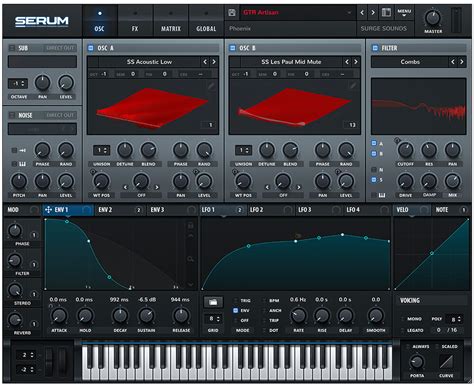Click the pencil edit icon in OSC A
474x386 pixels.
[x=211, y=86]
